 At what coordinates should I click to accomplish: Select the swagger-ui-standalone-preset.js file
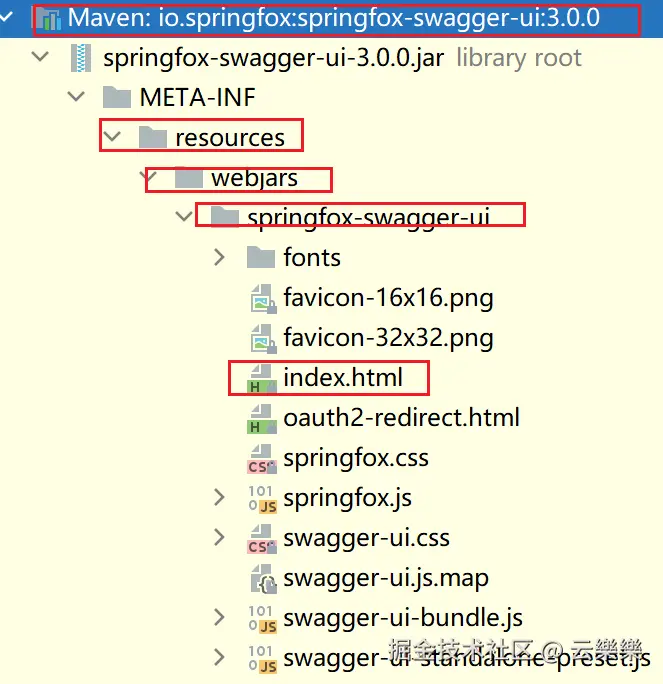[x=467, y=659]
